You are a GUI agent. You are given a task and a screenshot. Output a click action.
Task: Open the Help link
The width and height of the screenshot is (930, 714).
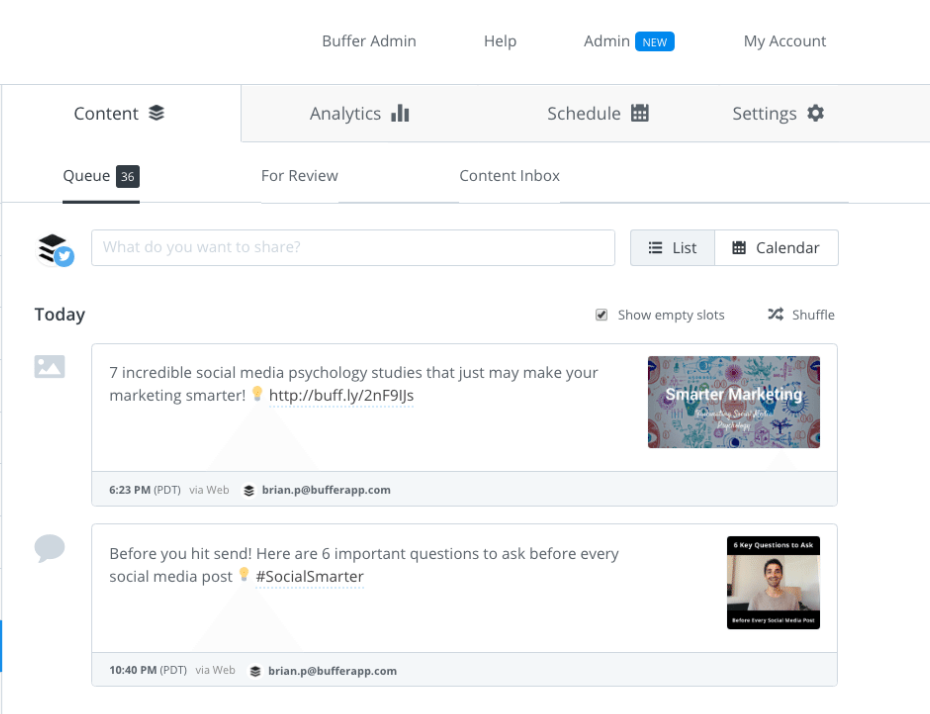500,41
